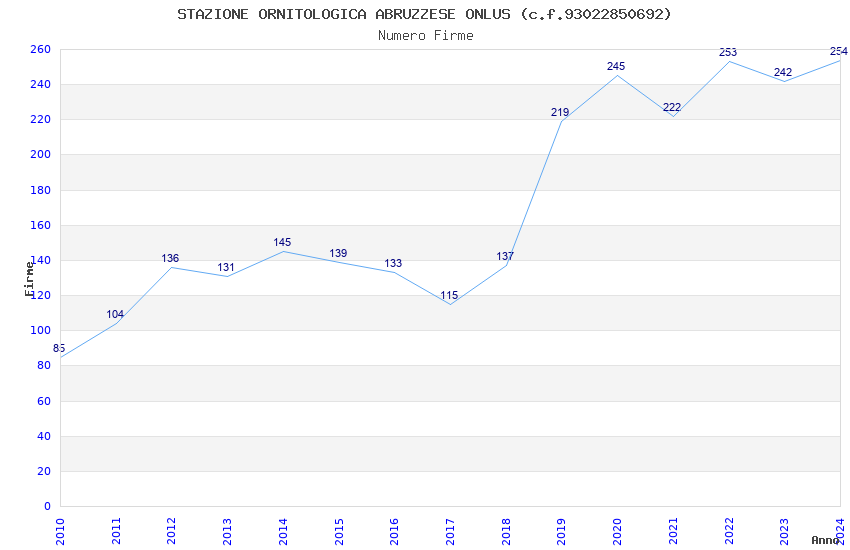
Task: Click the x-axis year 2016
Action: (395, 532)
